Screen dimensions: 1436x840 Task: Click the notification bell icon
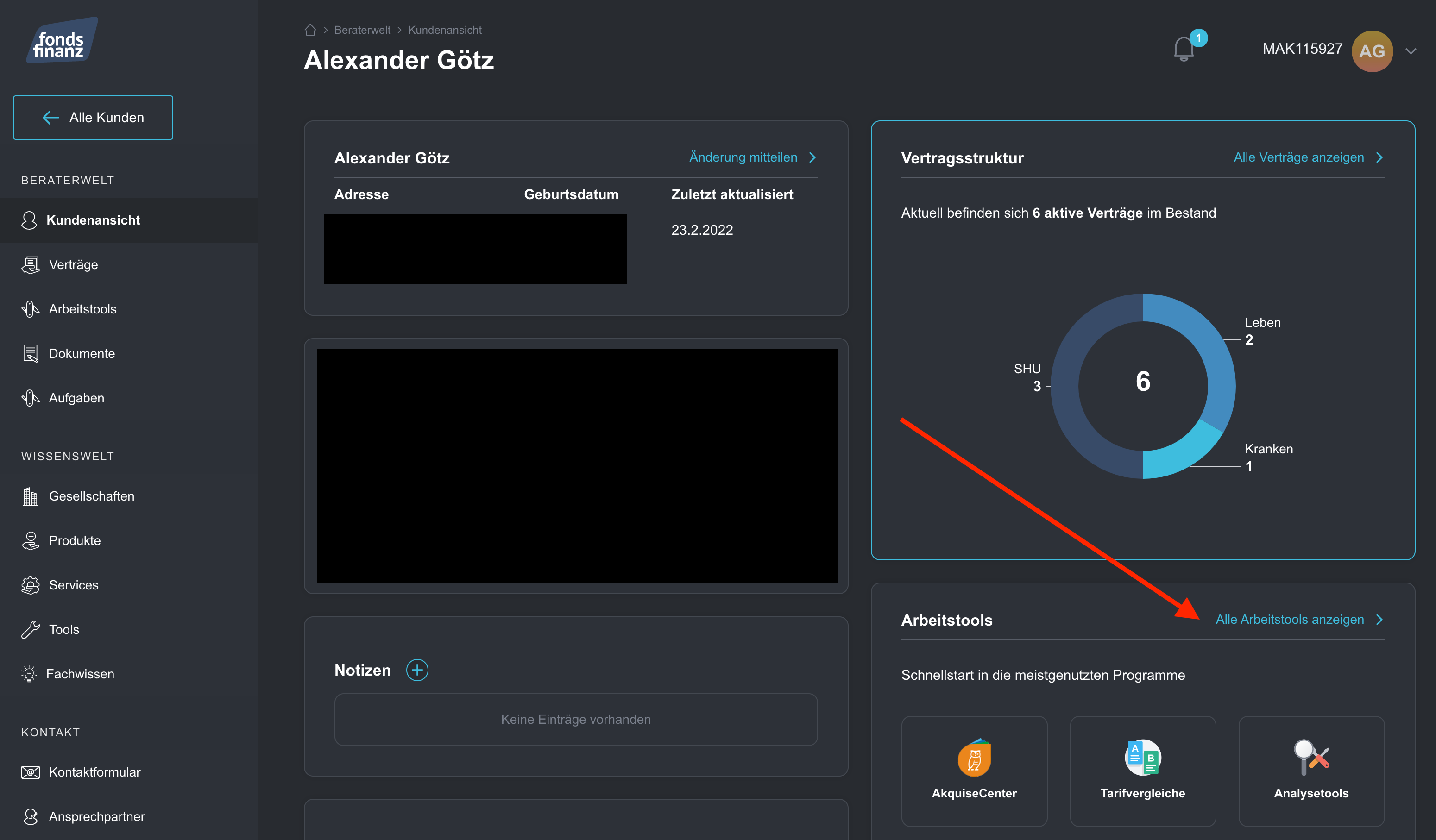click(1183, 50)
